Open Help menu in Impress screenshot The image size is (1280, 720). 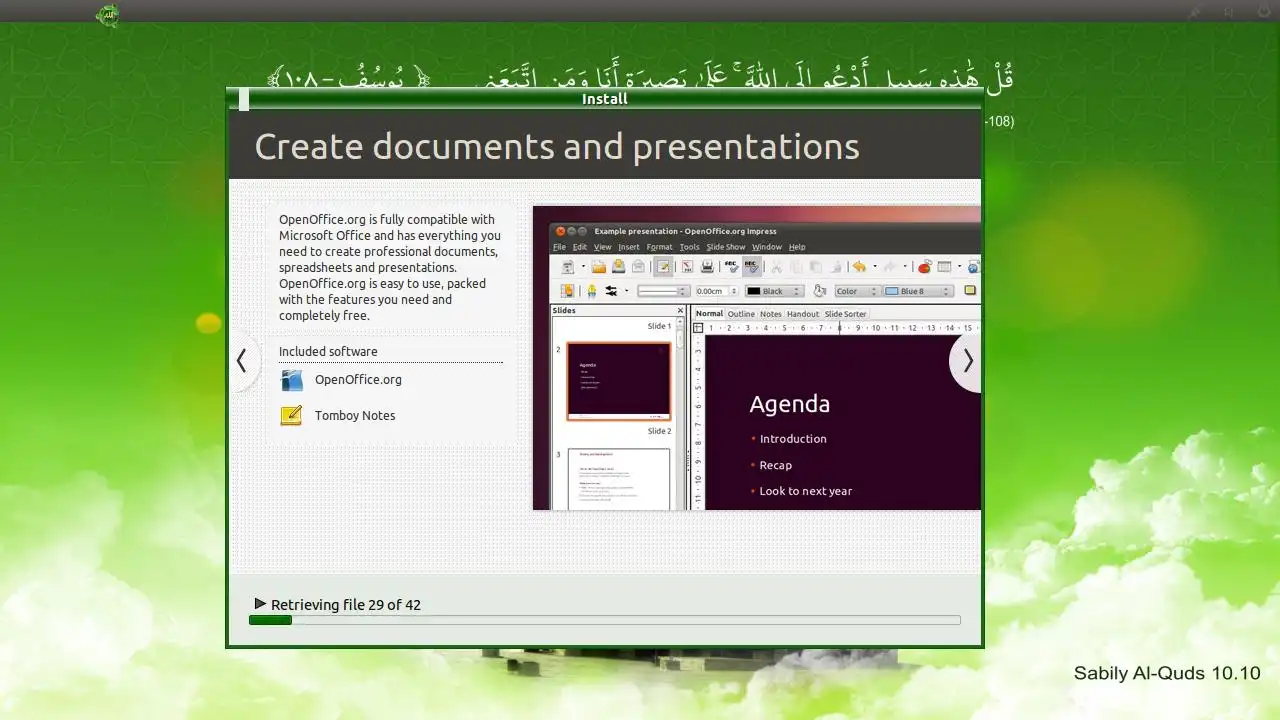797,247
